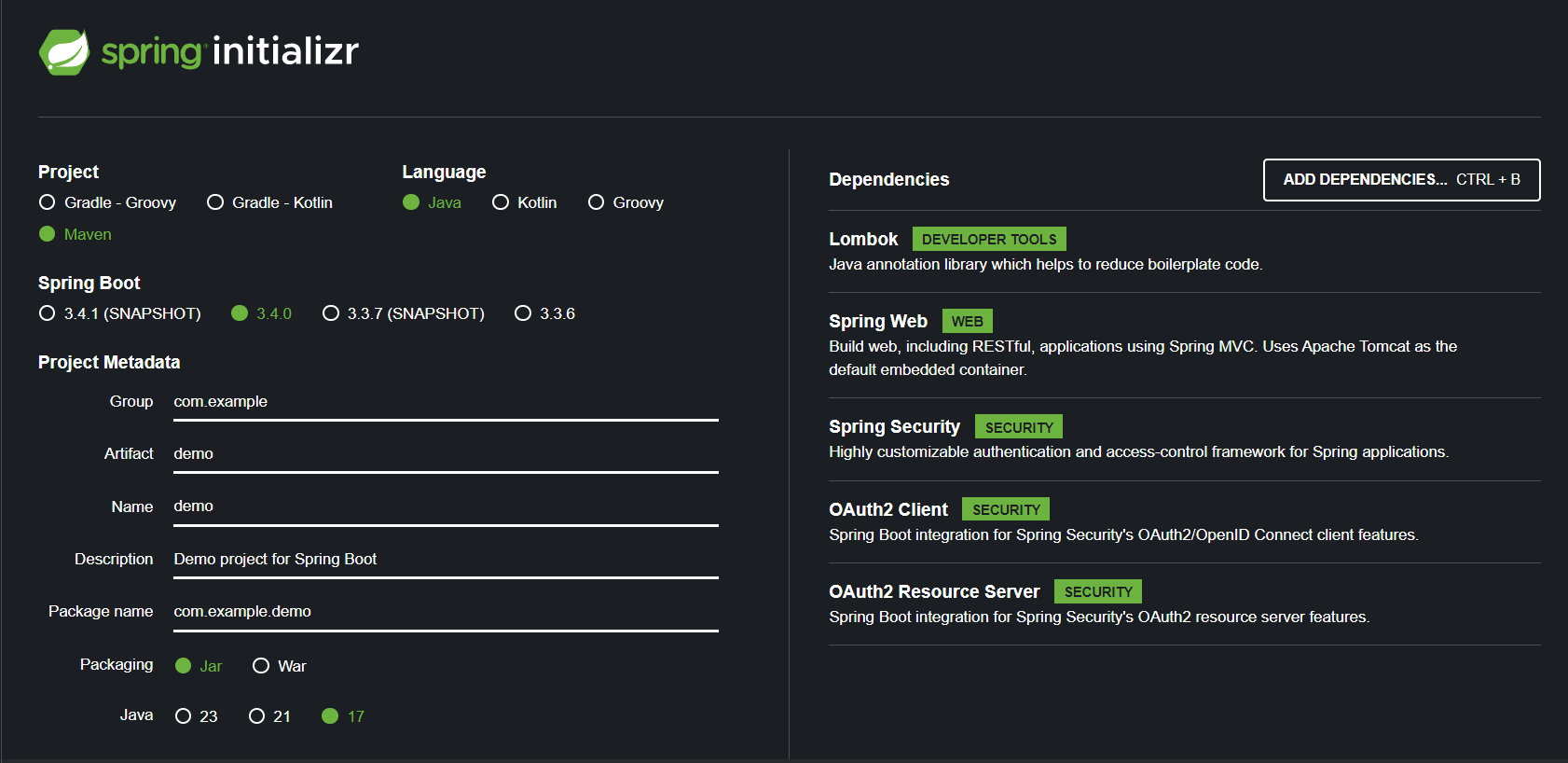This screenshot has height=763, width=1568.
Task: Click the DEVELOPER TOOLS tag badge
Action: (x=989, y=239)
